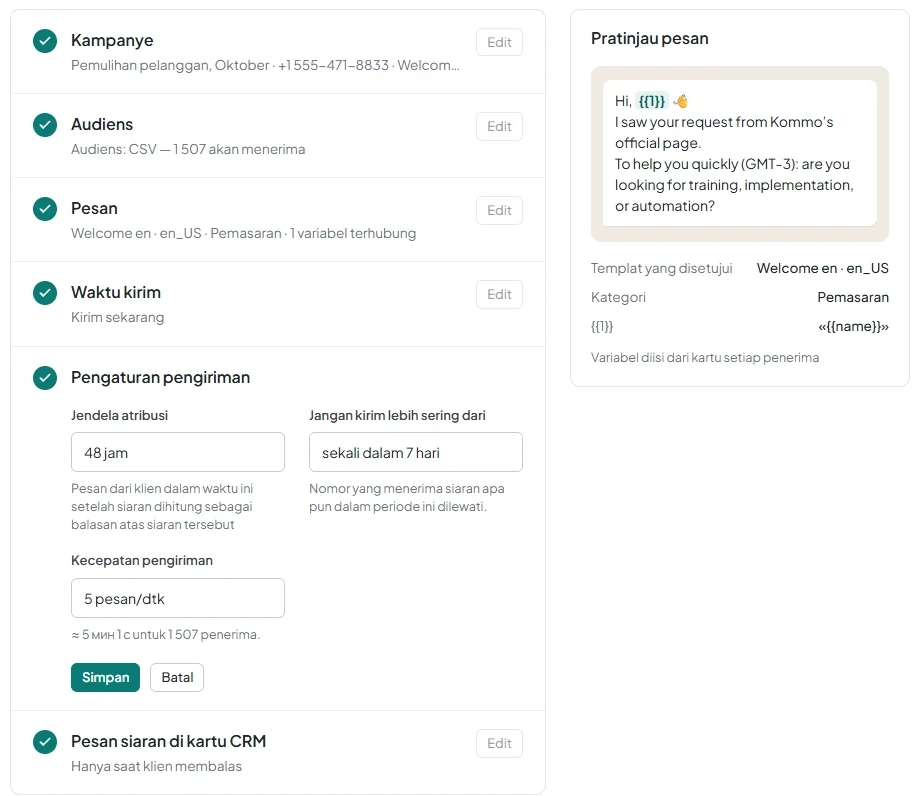
Task: Click the Pesan siaran di kartu CRM checkmark
Action: pos(45,742)
